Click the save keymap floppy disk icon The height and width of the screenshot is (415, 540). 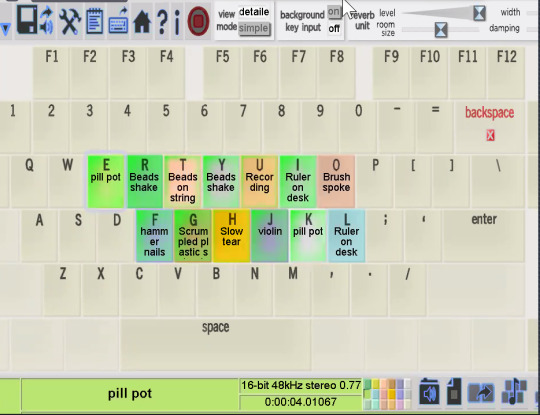27,20
